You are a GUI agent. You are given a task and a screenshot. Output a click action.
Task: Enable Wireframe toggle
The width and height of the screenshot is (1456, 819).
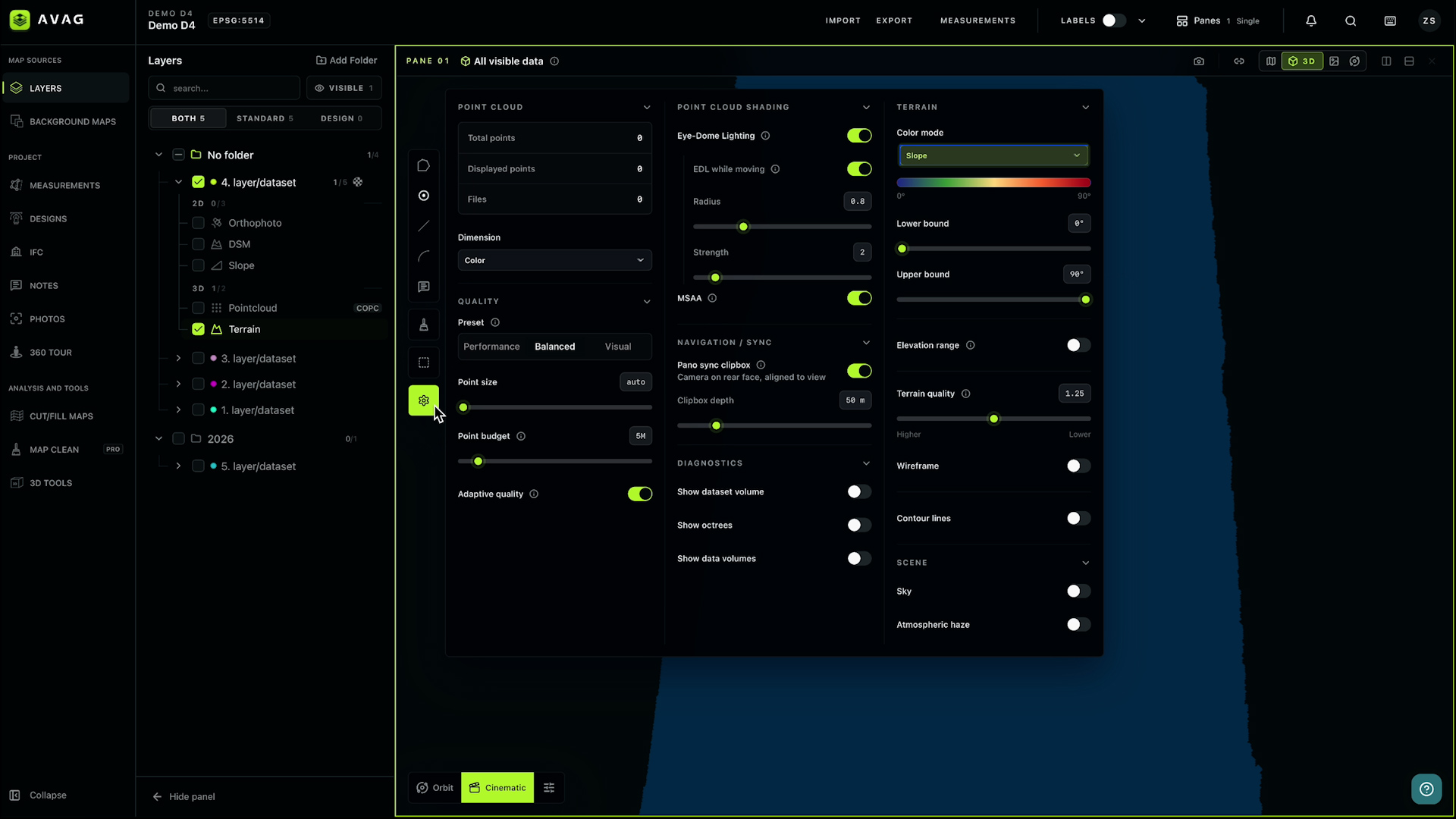[1078, 466]
